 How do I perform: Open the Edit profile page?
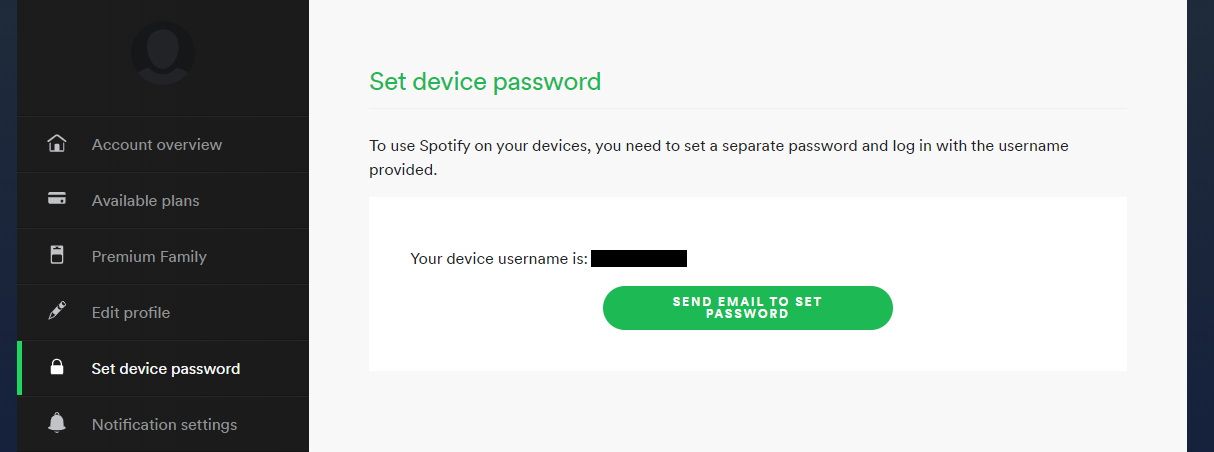point(163,313)
